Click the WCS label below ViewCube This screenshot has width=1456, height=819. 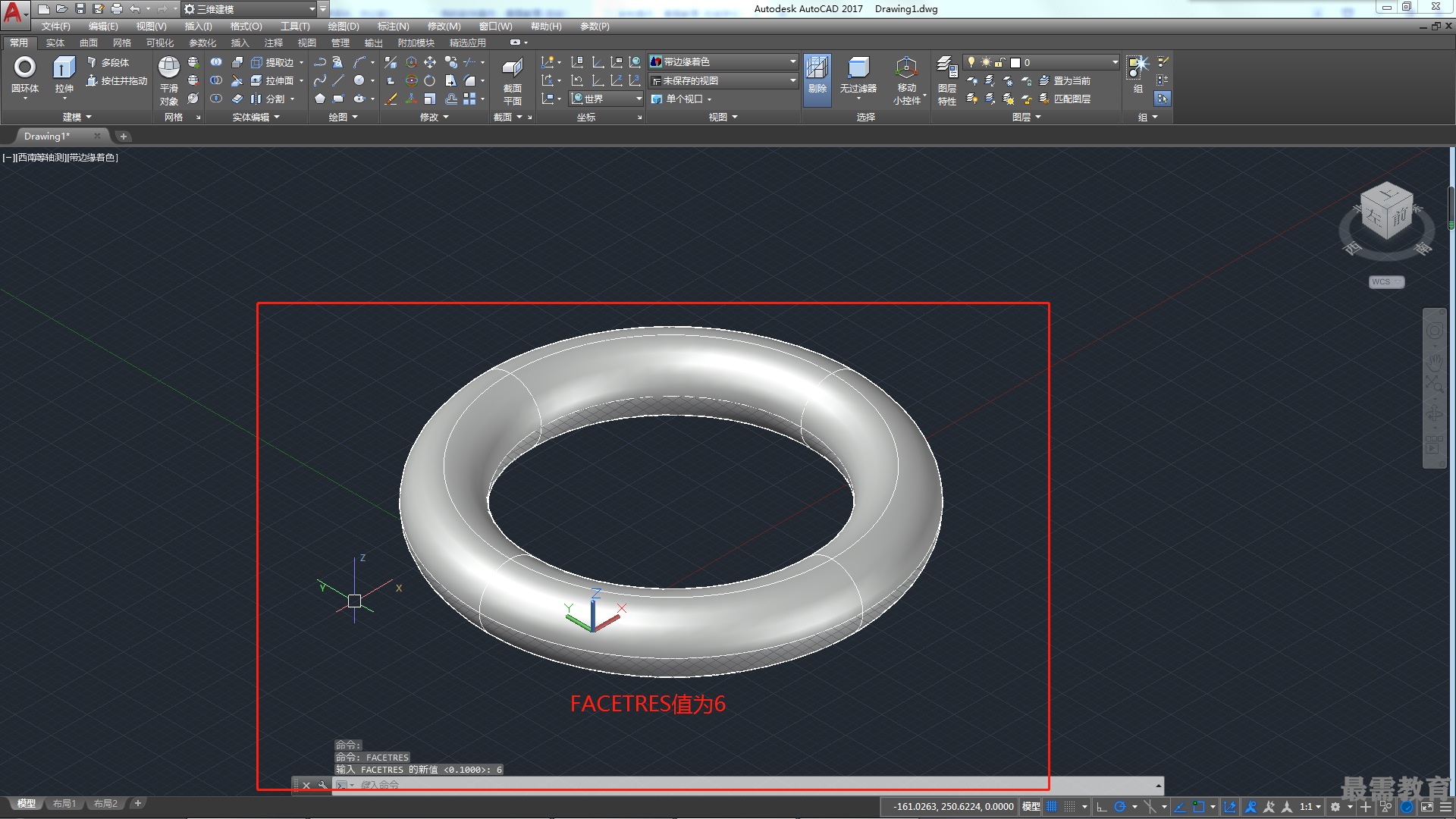pos(1385,282)
